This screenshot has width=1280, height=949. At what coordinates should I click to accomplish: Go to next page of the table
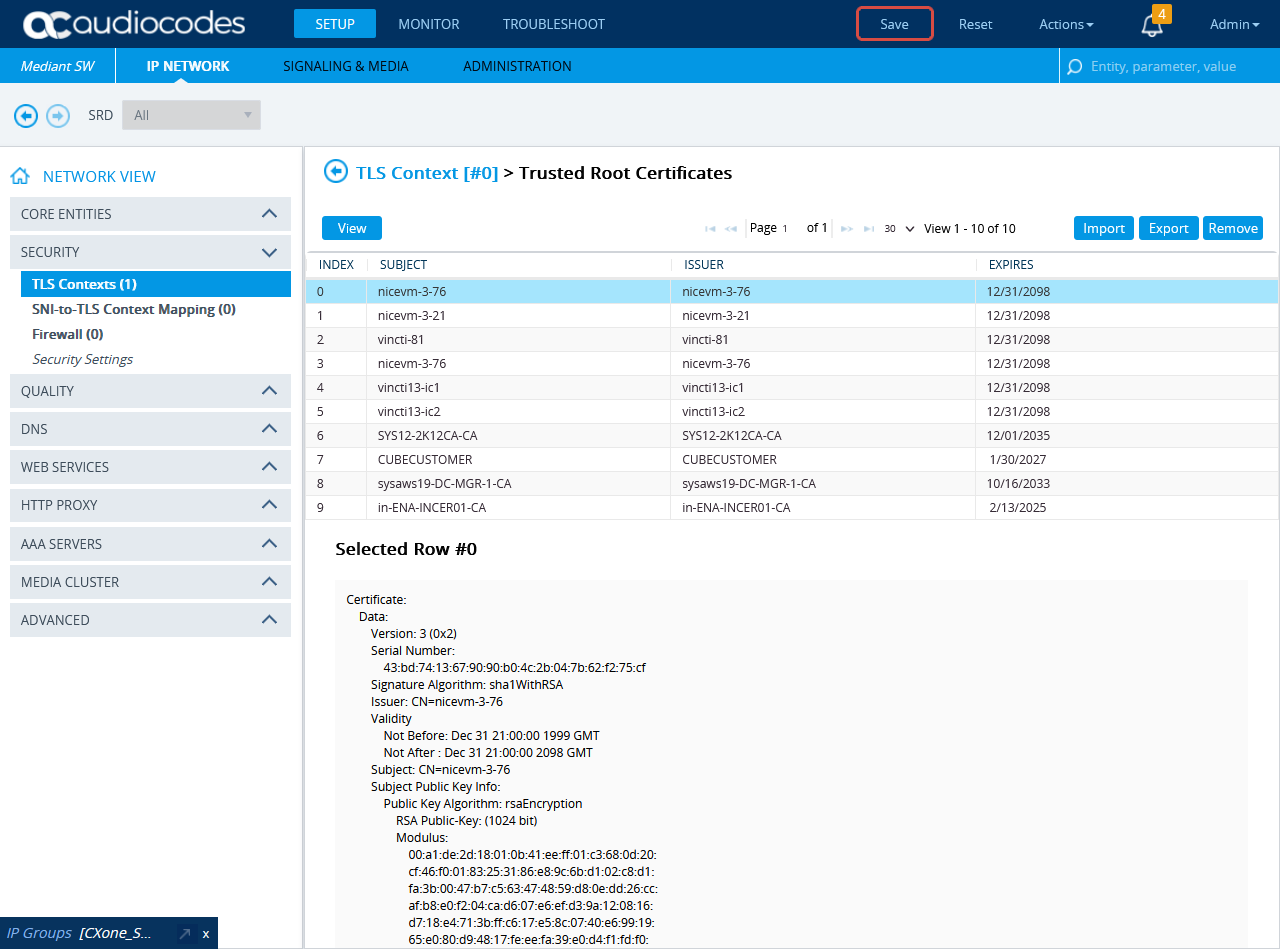click(x=847, y=229)
